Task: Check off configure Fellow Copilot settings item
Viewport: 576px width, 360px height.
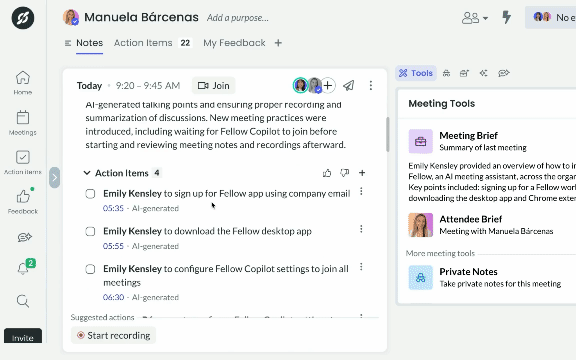Action: [90, 269]
